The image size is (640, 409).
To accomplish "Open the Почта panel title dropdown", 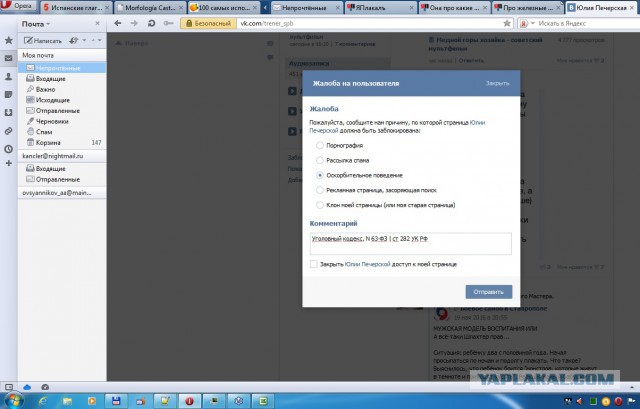I will pos(36,24).
